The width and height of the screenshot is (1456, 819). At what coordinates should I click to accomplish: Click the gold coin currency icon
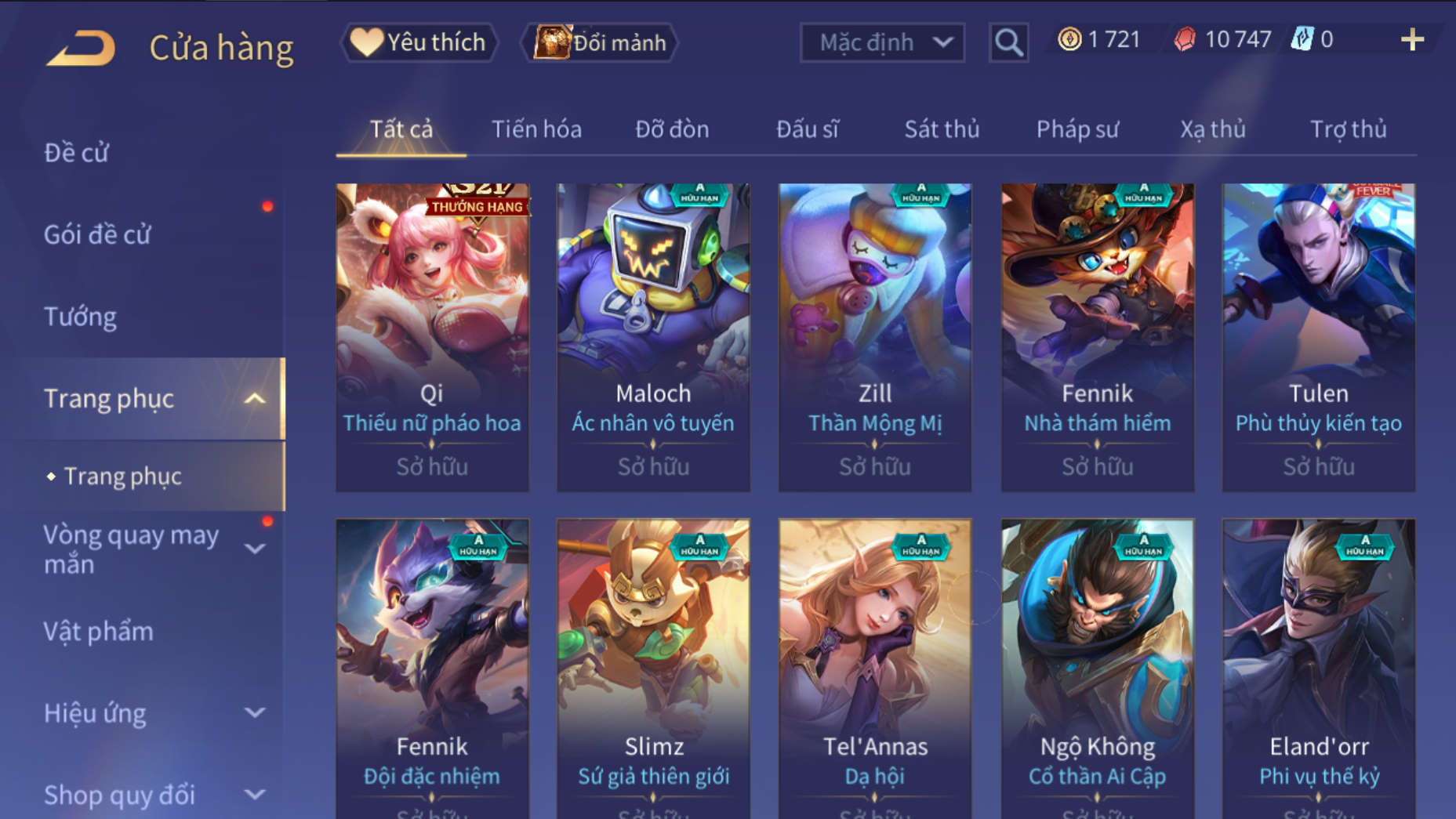pyautogui.click(x=1069, y=39)
